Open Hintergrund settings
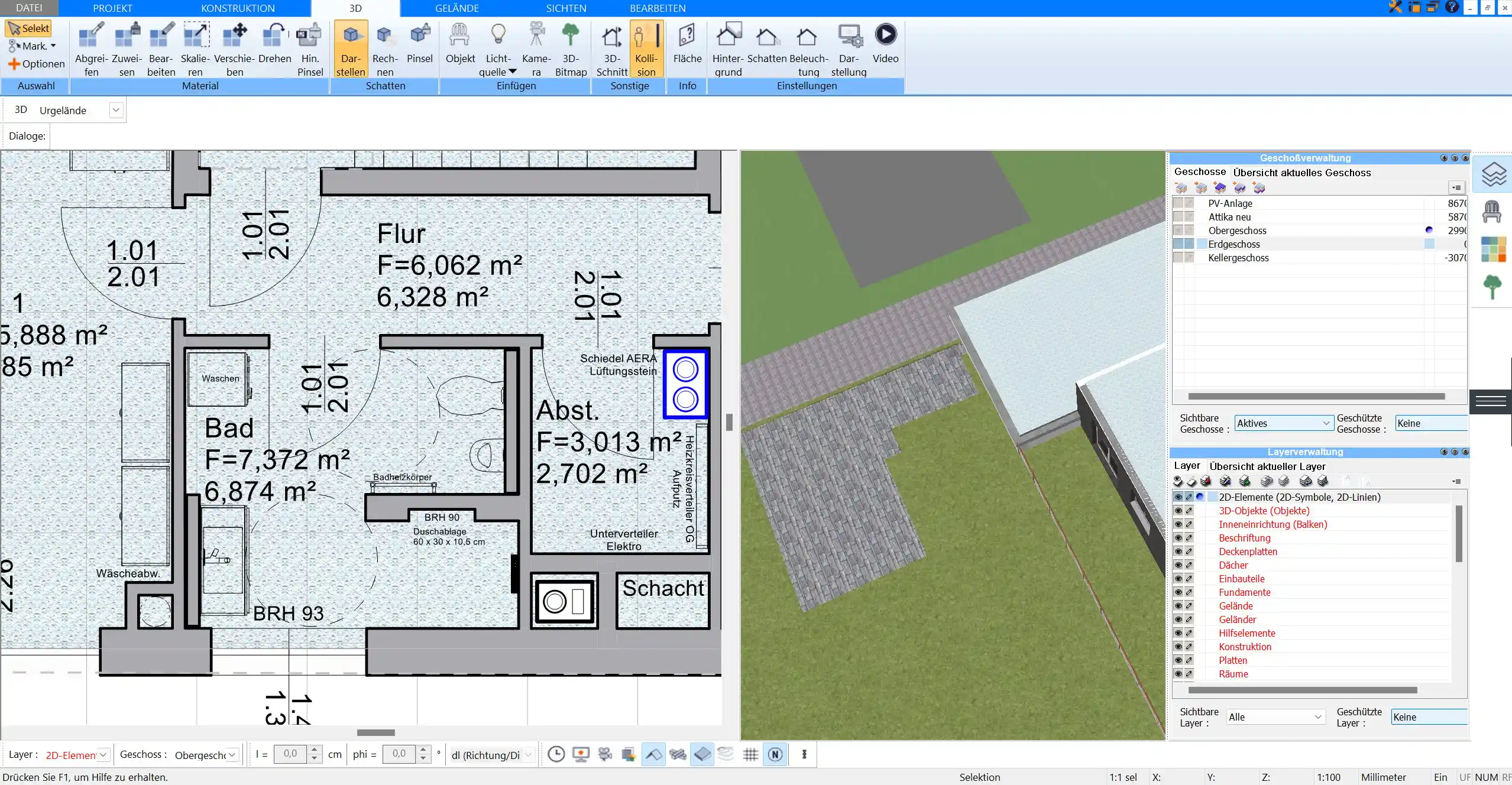 click(x=728, y=50)
